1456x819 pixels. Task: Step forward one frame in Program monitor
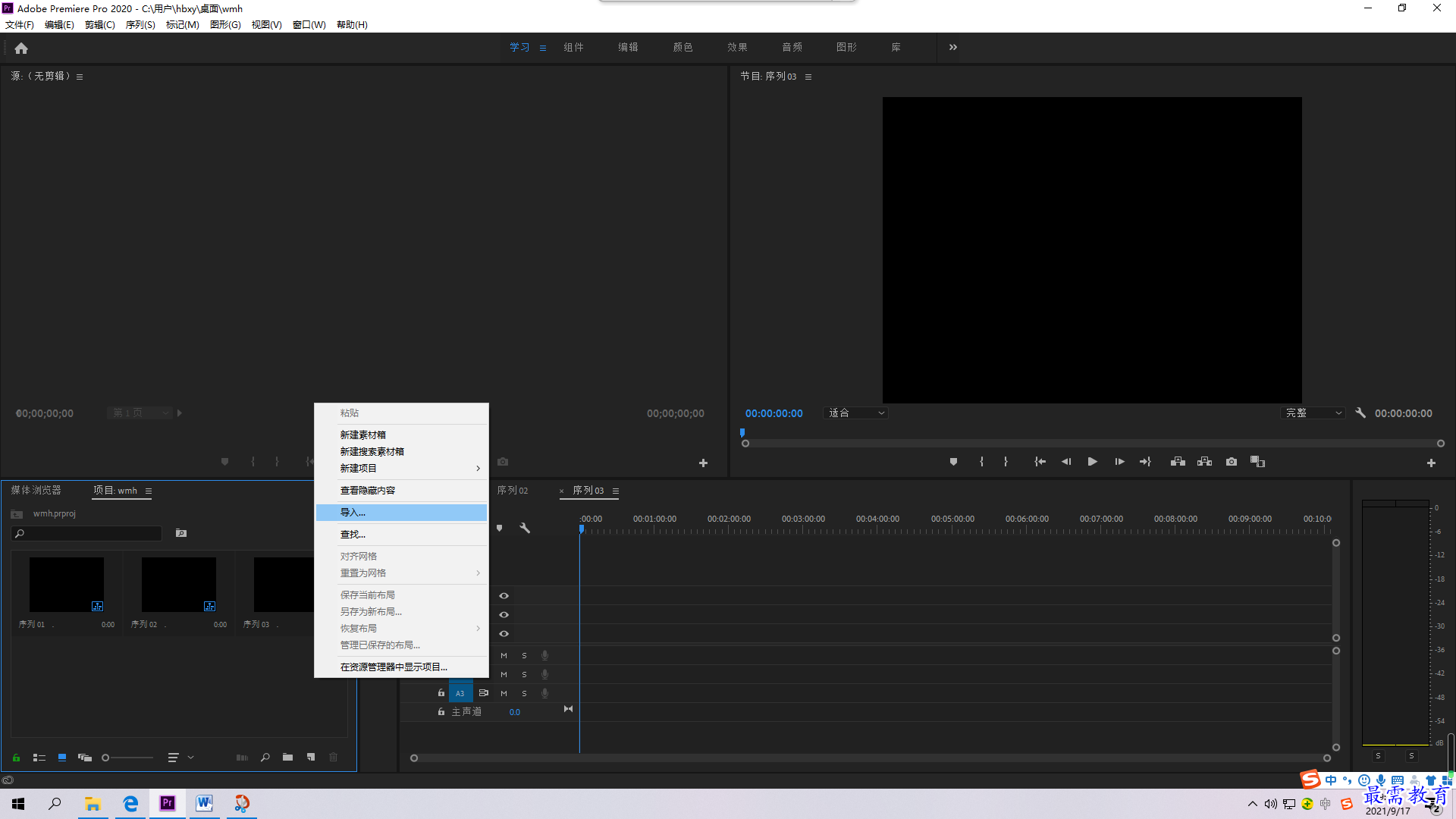[x=1119, y=462]
